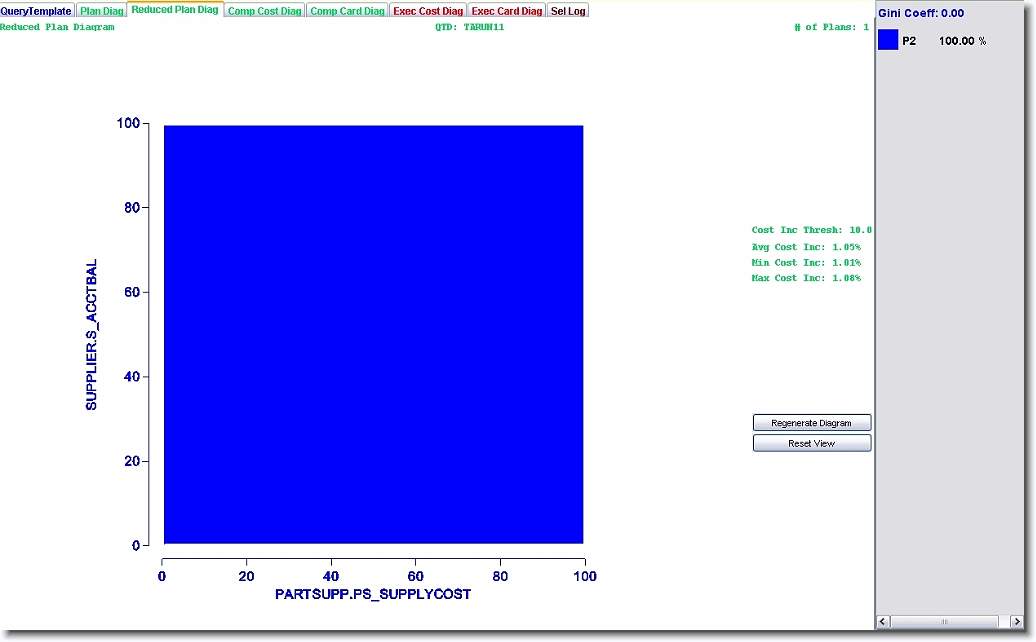The height and width of the screenshot is (642, 1036).
Task: Click the PARTSUPP.PS_SUPPLYCOST axis label
Action: (x=373, y=595)
